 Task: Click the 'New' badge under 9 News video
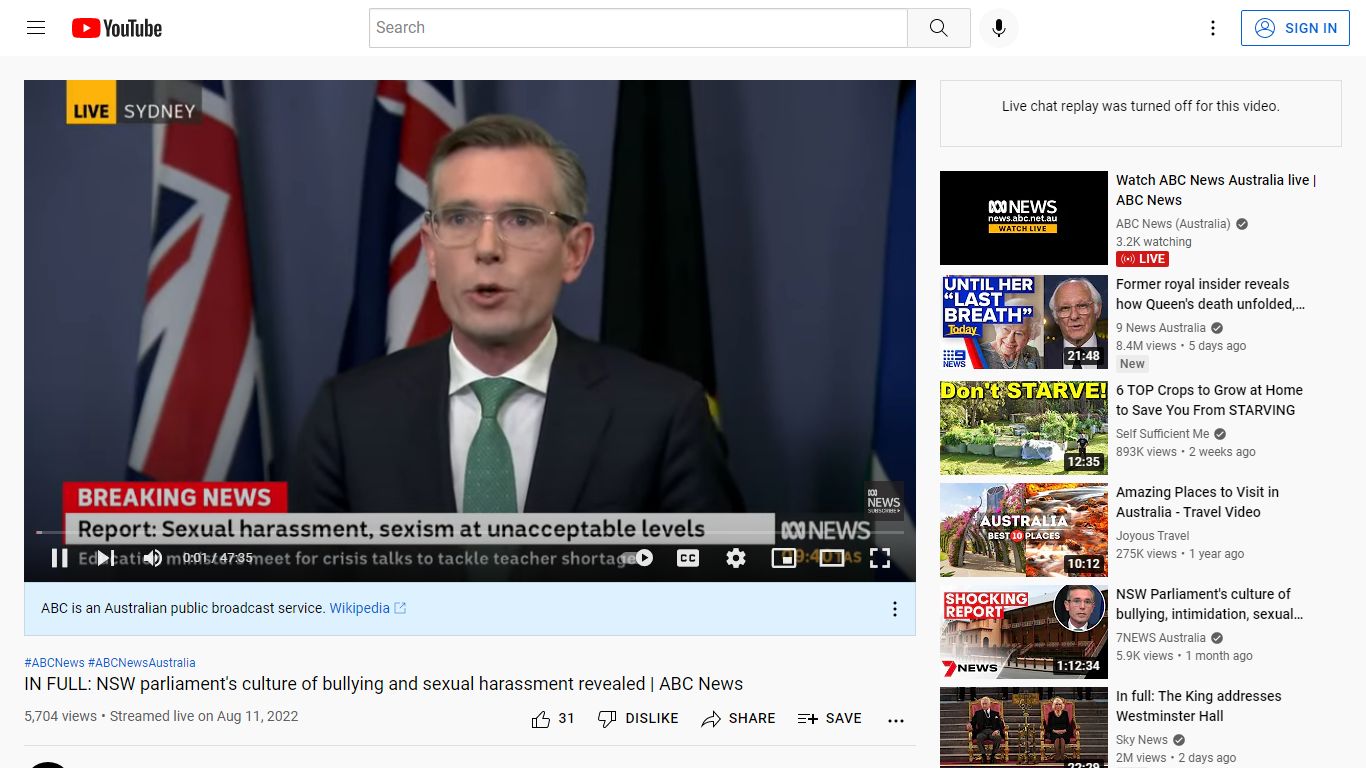[x=1132, y=364]
